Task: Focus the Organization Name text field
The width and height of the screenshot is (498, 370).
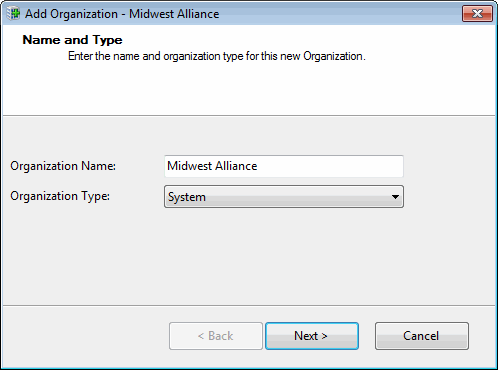Action: coord(284,166)
